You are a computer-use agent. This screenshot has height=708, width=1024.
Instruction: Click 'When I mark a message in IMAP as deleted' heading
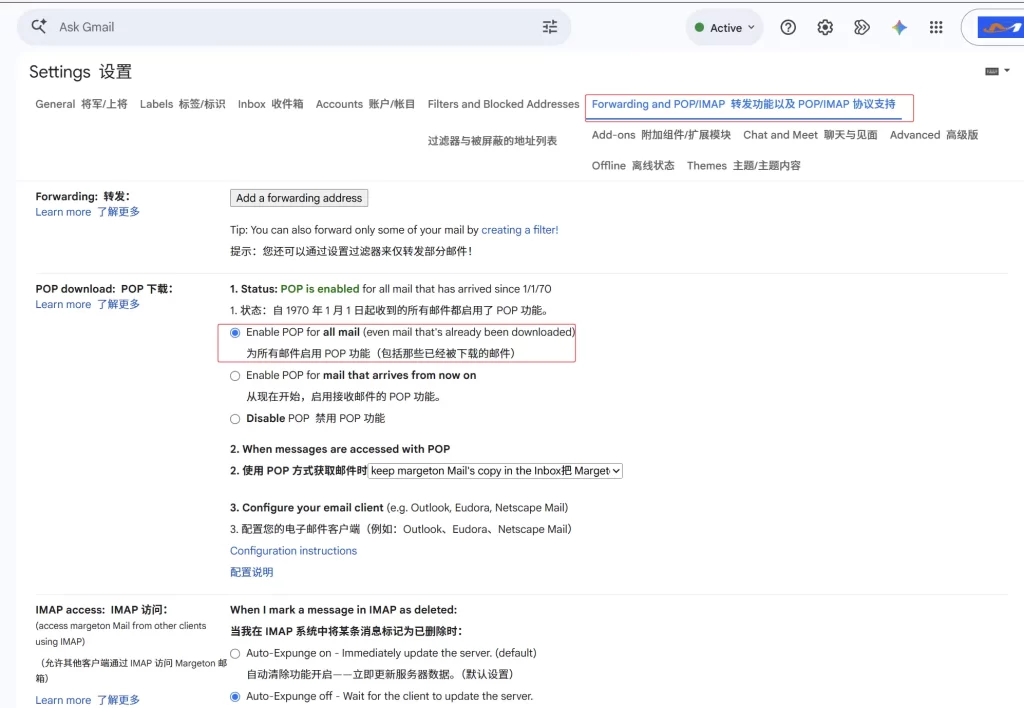[344, 609]
